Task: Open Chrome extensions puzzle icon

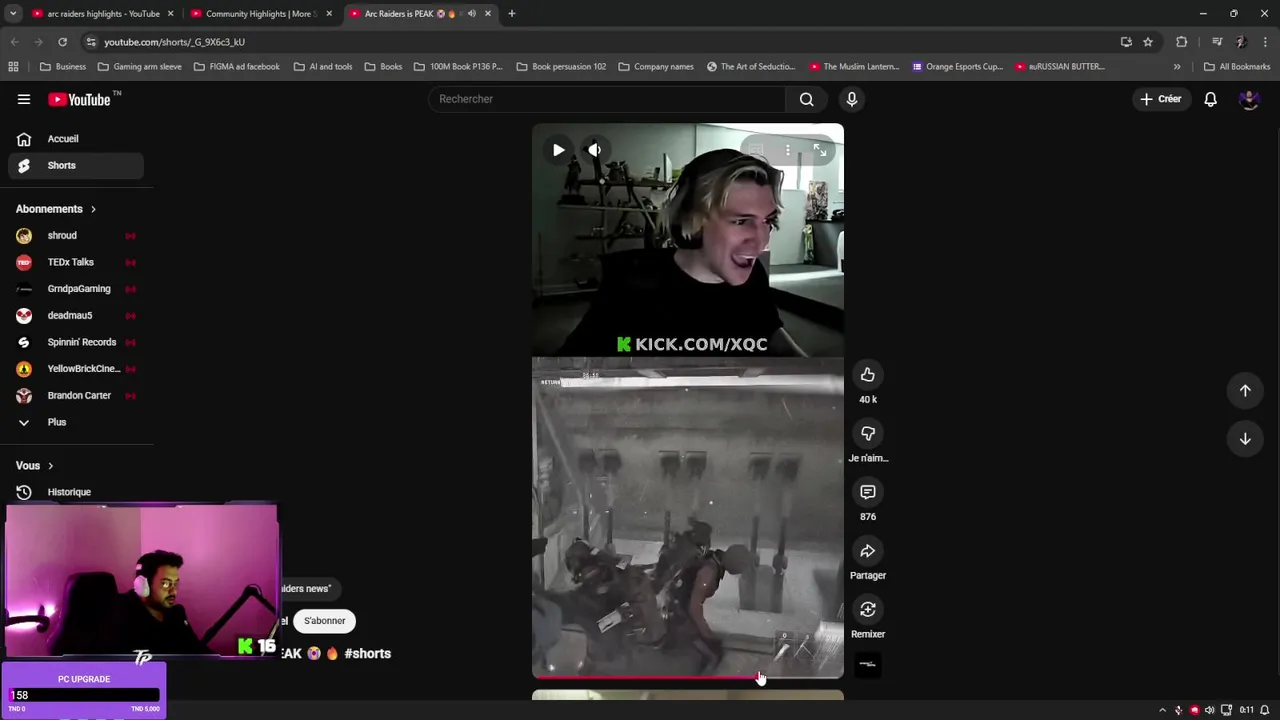Action: tap(1182, 42)
